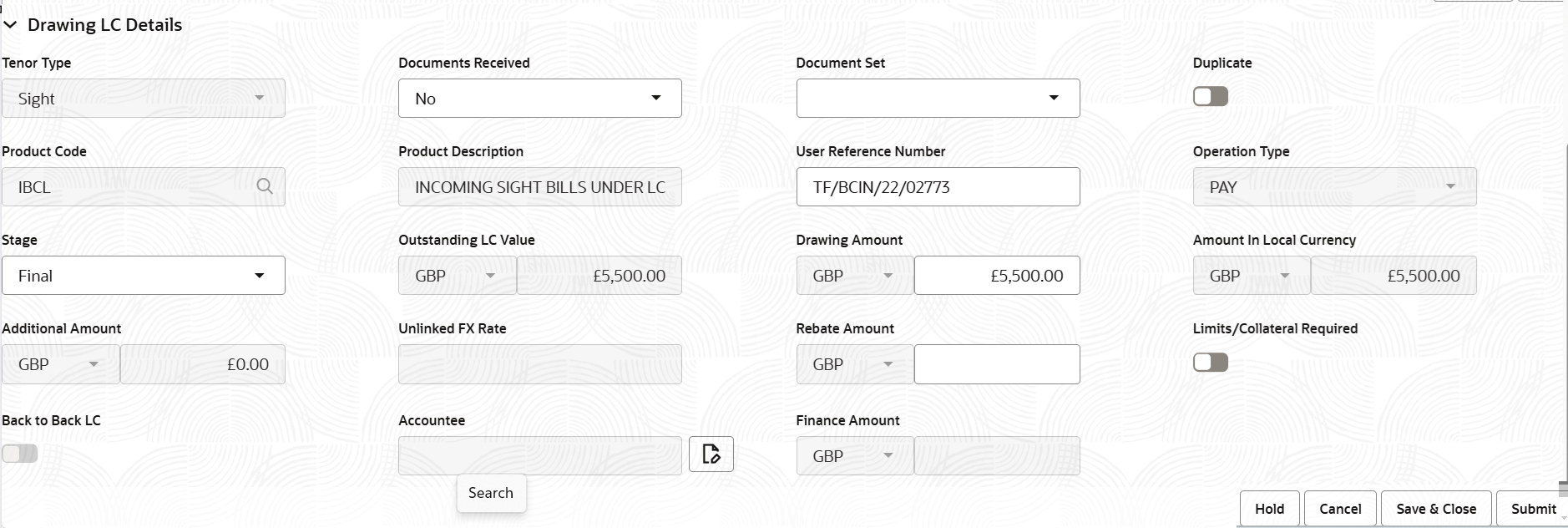This screenshot has height=528, width=1568.
Task: Click the Submit button
Action: click(x=1533, y=509)
